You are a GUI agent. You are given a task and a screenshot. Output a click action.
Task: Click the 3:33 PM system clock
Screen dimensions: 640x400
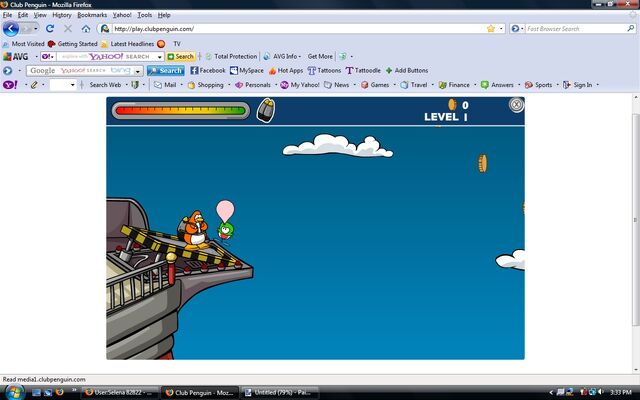tap(621, 393)
